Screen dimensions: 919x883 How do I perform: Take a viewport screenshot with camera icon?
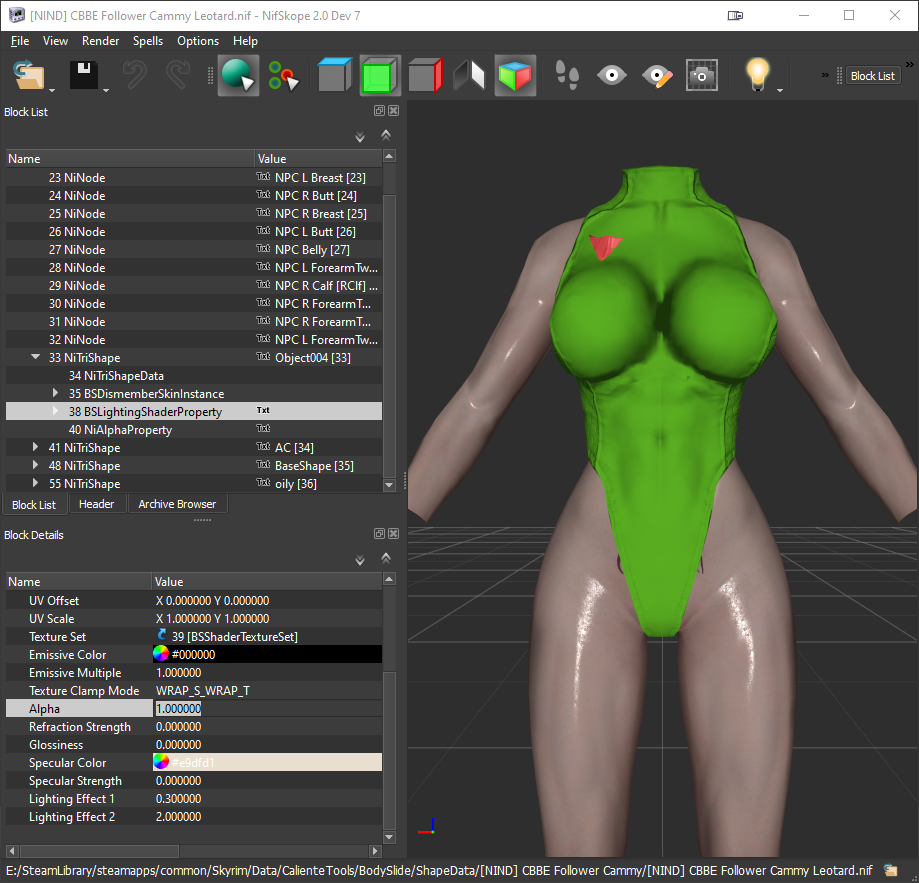pyautogui.click(x=702, y=75)
